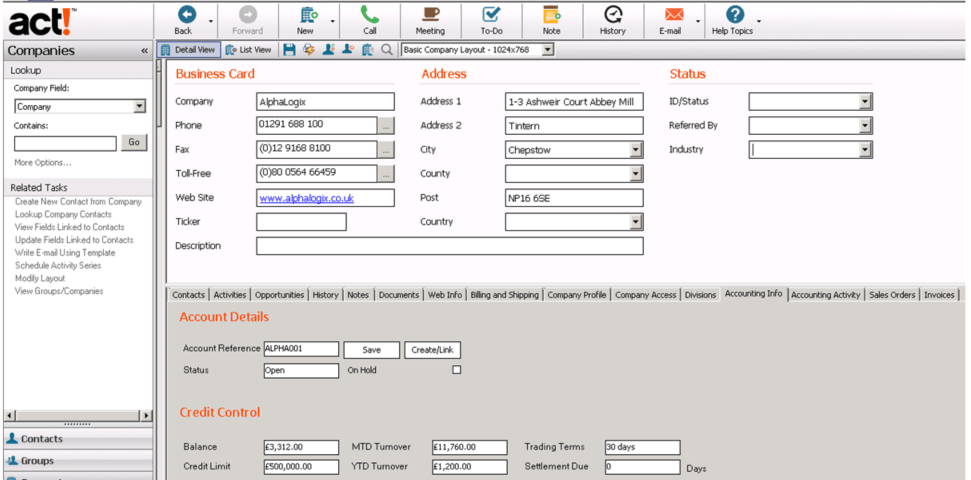Click Create New Contact from Company
Screen dimensions: 971x480
[x=79, y=201]
